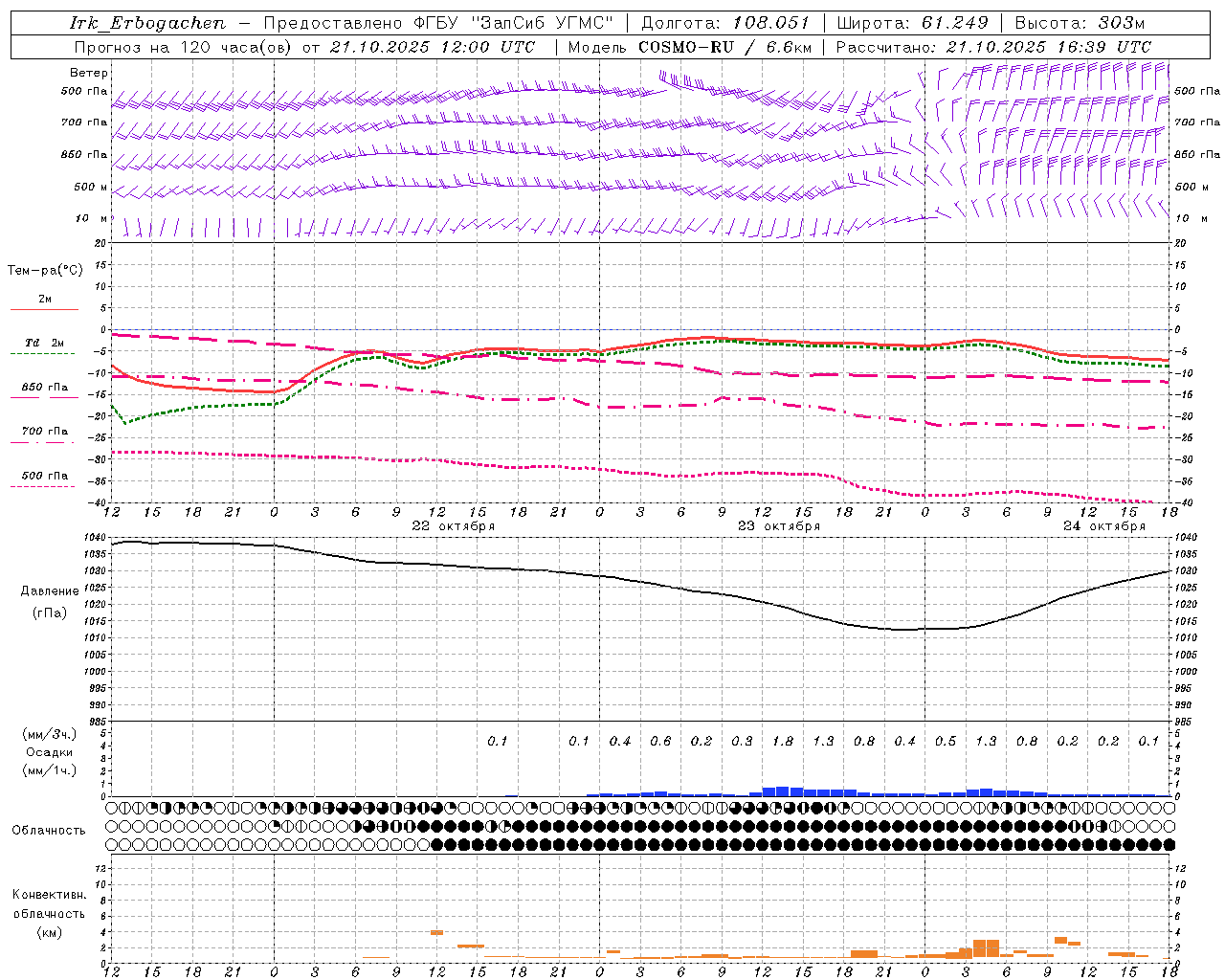This screenshot has width=1225, height=980.
Task: Click the Осадки precipitation label
Action: click(x=50, y=752)
